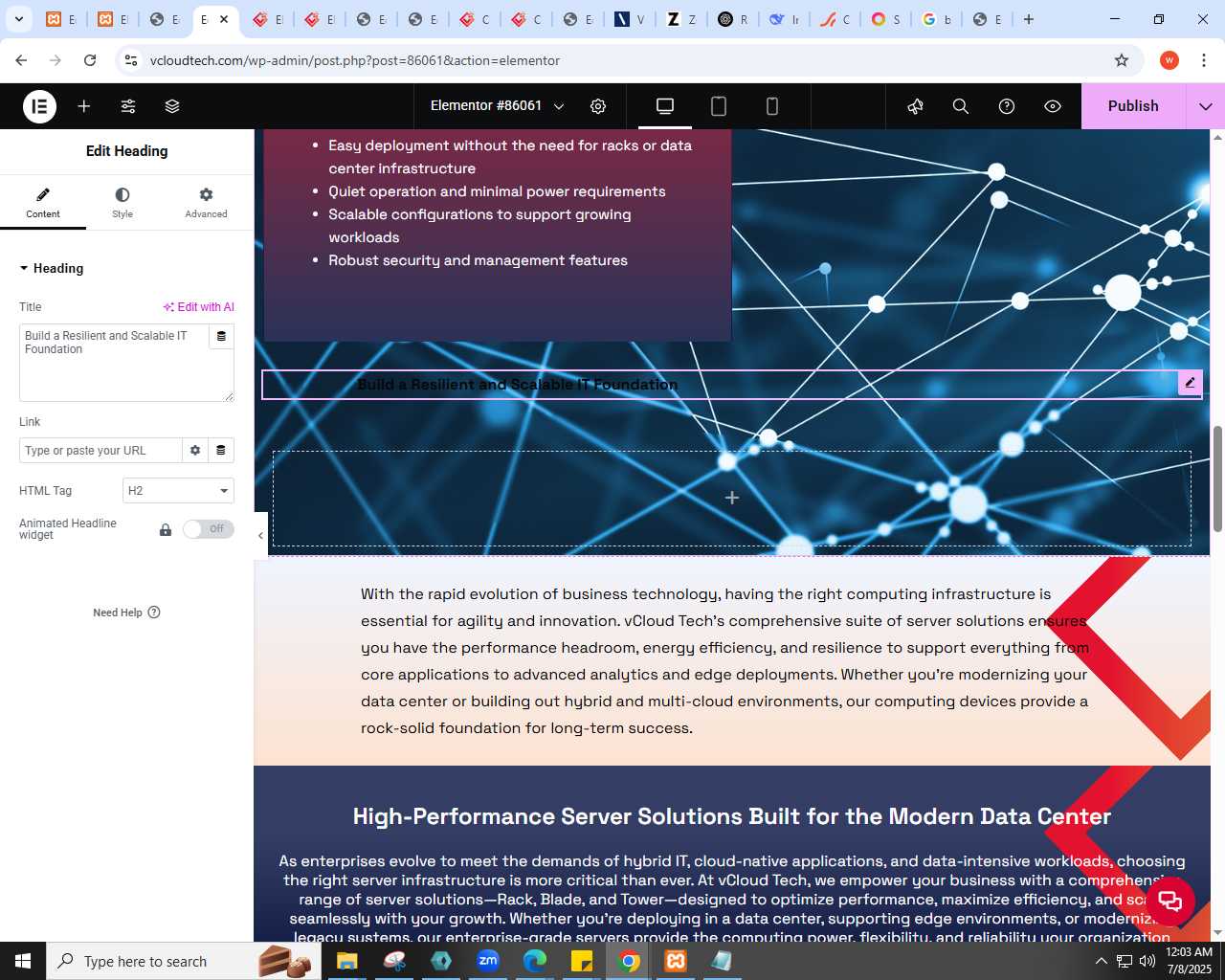This screenshot has height=980, width=1225.
Task: Click the Windows taskbar search box
Action: [x=182, y=961]
